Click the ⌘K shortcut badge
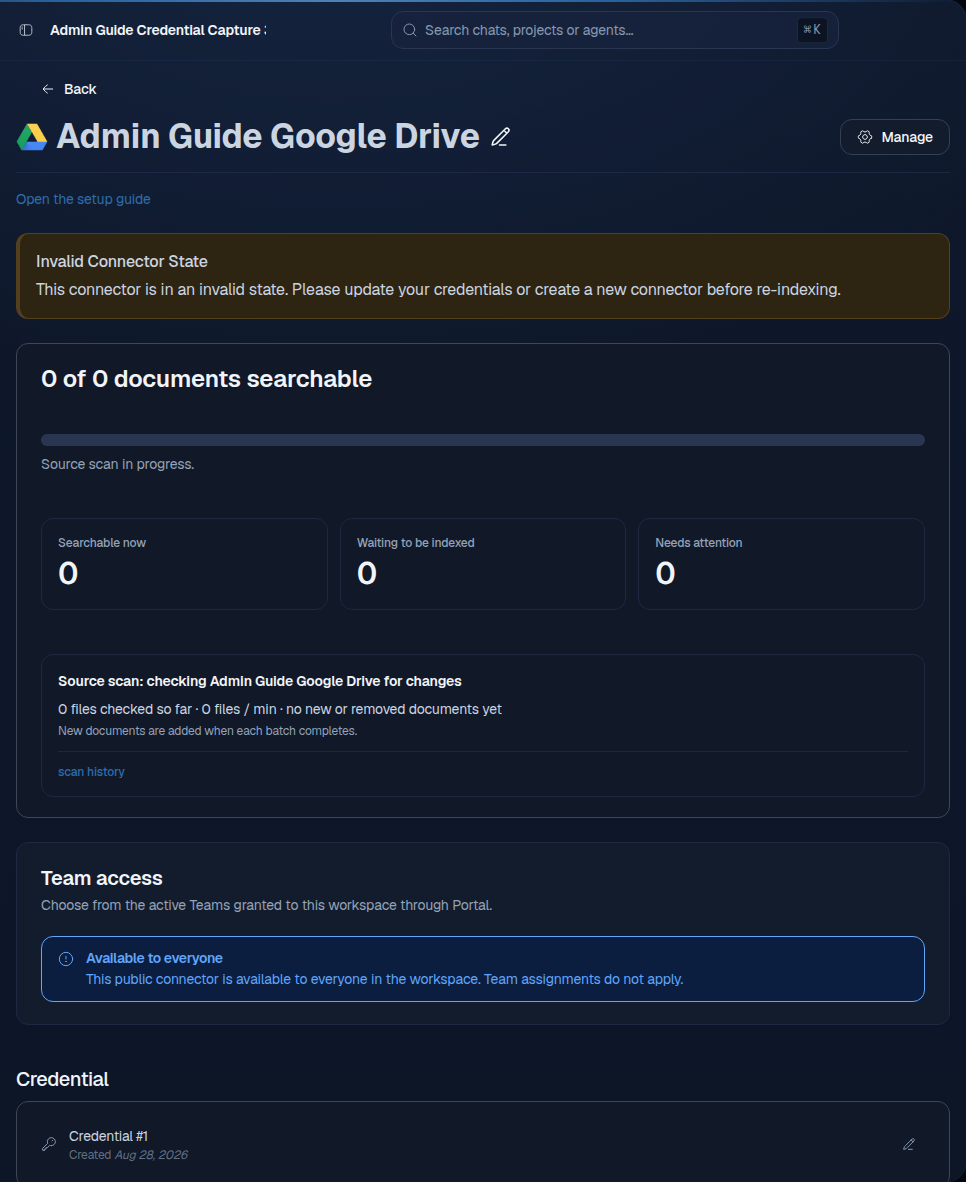966x1182 pixels. tap(812, 30)
